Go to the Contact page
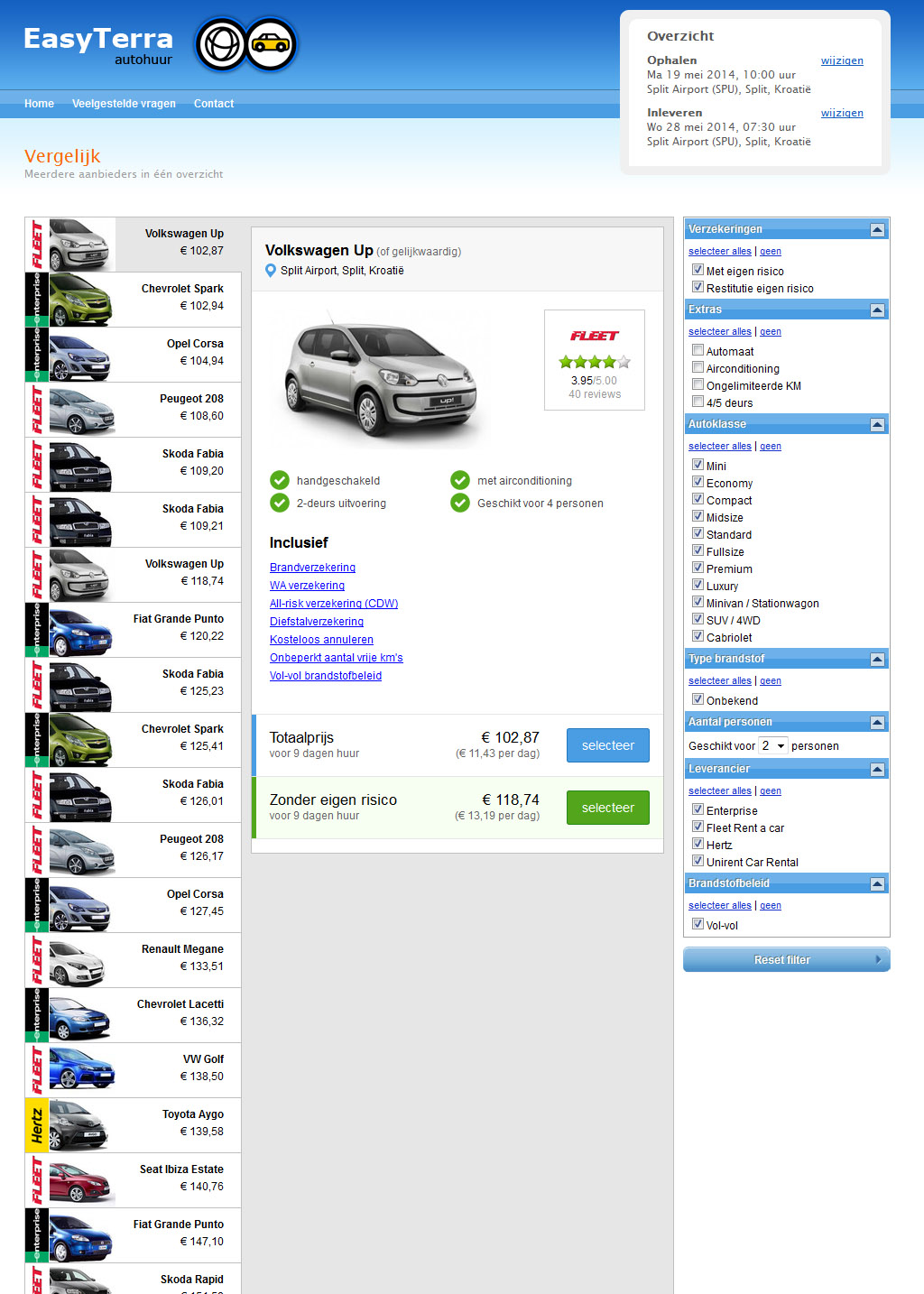Viewport: 924px width, 1294px height. 214,104
